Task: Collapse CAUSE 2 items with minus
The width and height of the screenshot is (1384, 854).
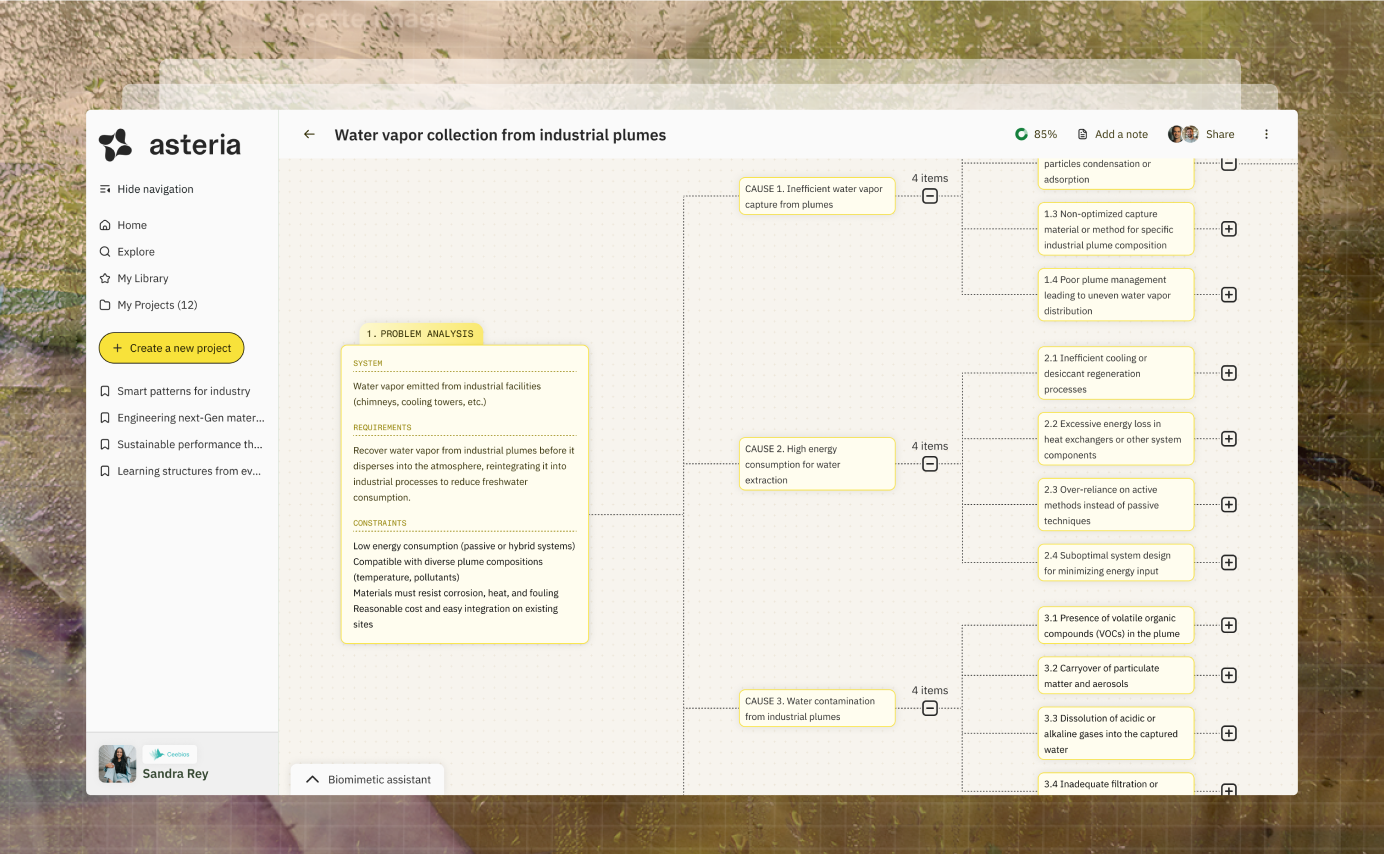Action: click(930, 464)
